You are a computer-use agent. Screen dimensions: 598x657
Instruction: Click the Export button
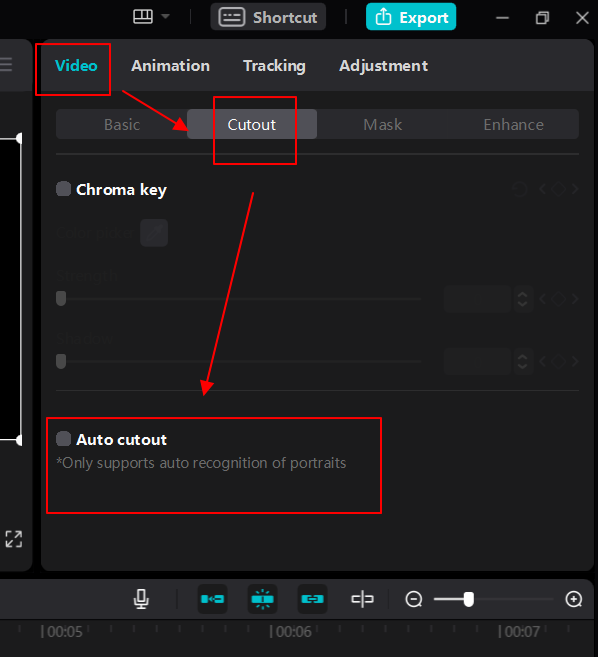pos(411,17)
